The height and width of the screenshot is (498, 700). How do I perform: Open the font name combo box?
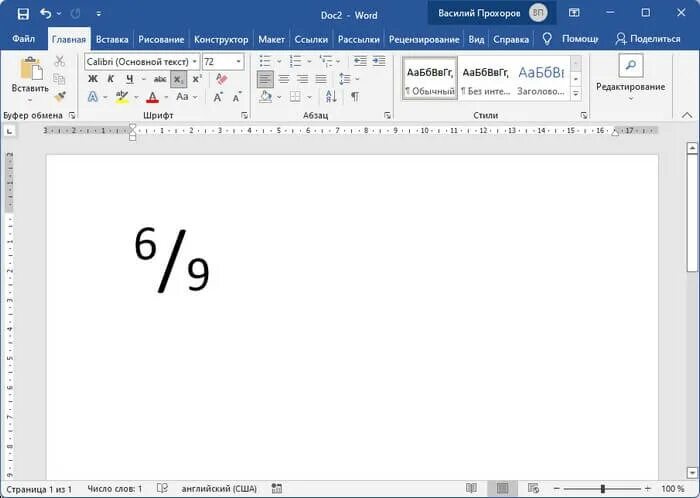[142, 62]
